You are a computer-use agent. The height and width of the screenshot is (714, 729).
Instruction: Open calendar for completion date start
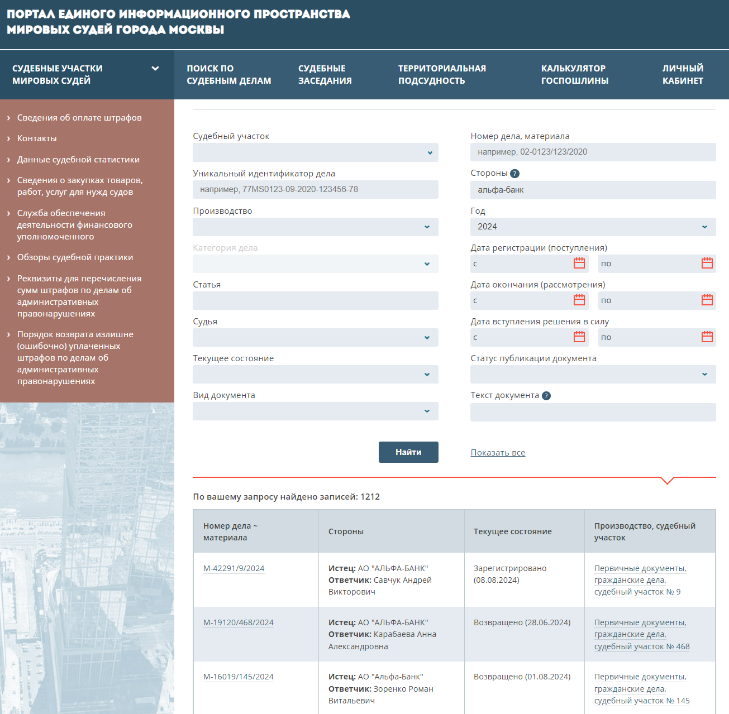579,300
